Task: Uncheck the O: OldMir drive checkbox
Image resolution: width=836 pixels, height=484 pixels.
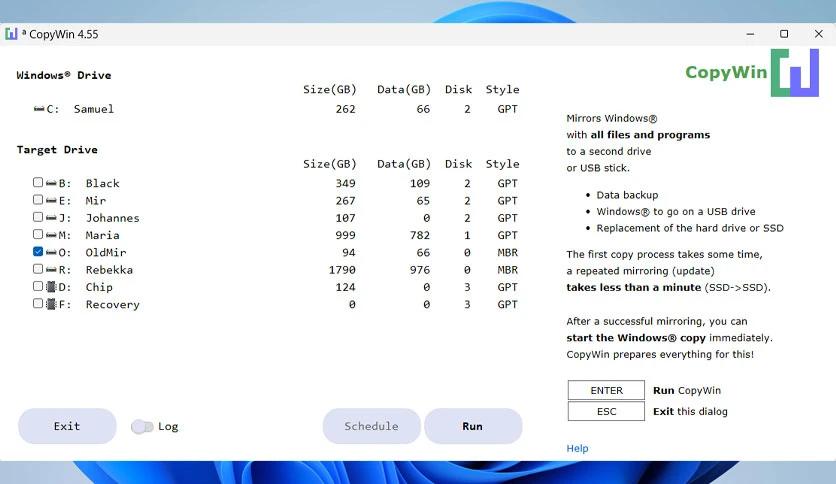Action: (38, 252)
